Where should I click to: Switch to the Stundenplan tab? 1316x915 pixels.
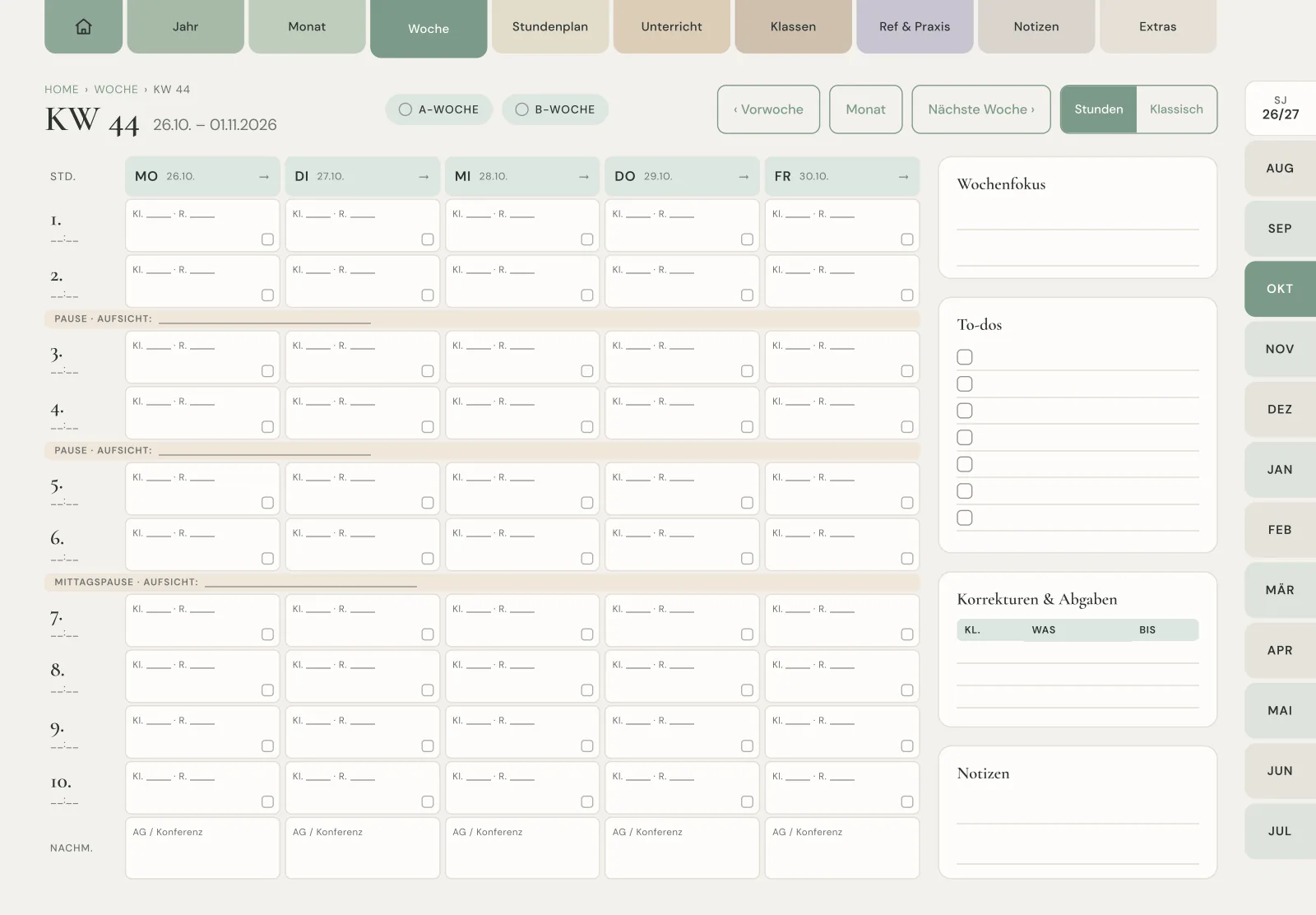[550, 26]
